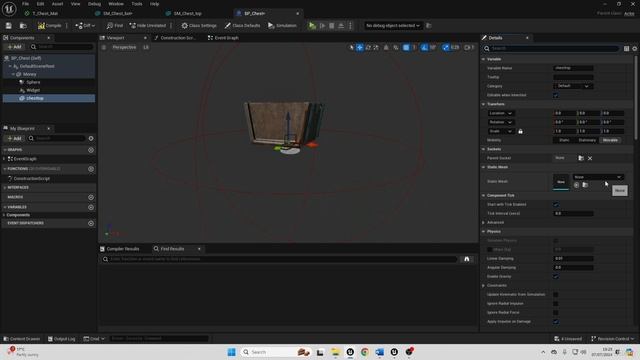Click the Find toolbar button
640x360 pixels.
click(115, 26)
